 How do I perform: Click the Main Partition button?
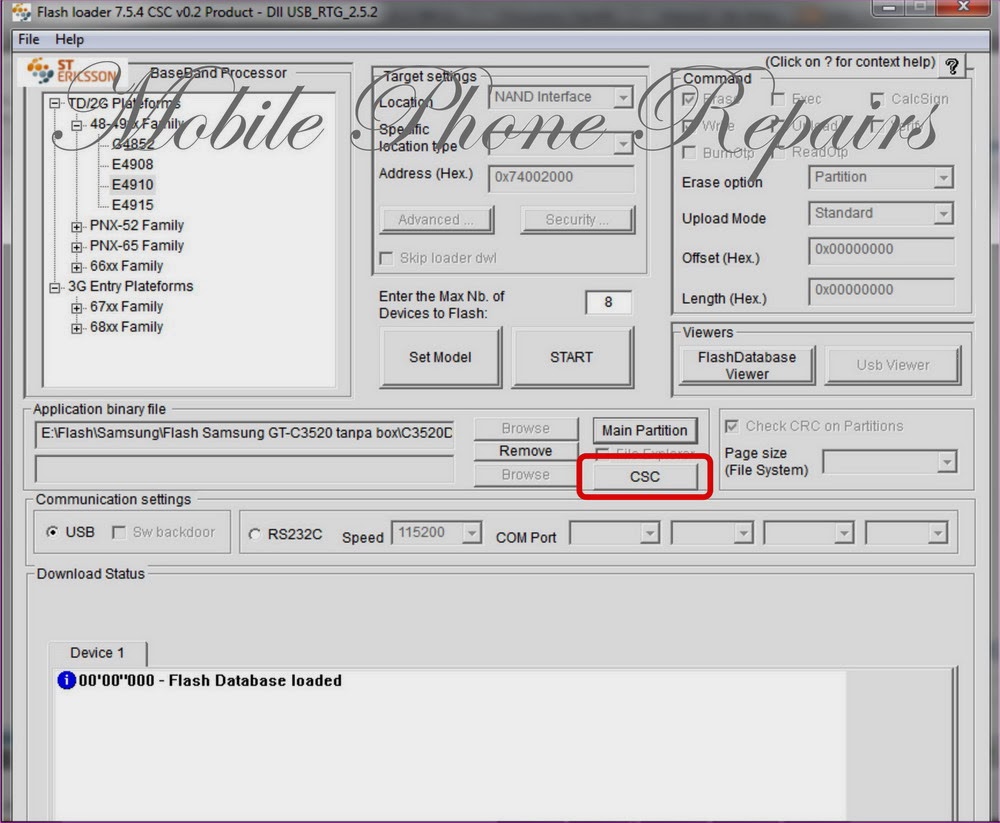645,431
